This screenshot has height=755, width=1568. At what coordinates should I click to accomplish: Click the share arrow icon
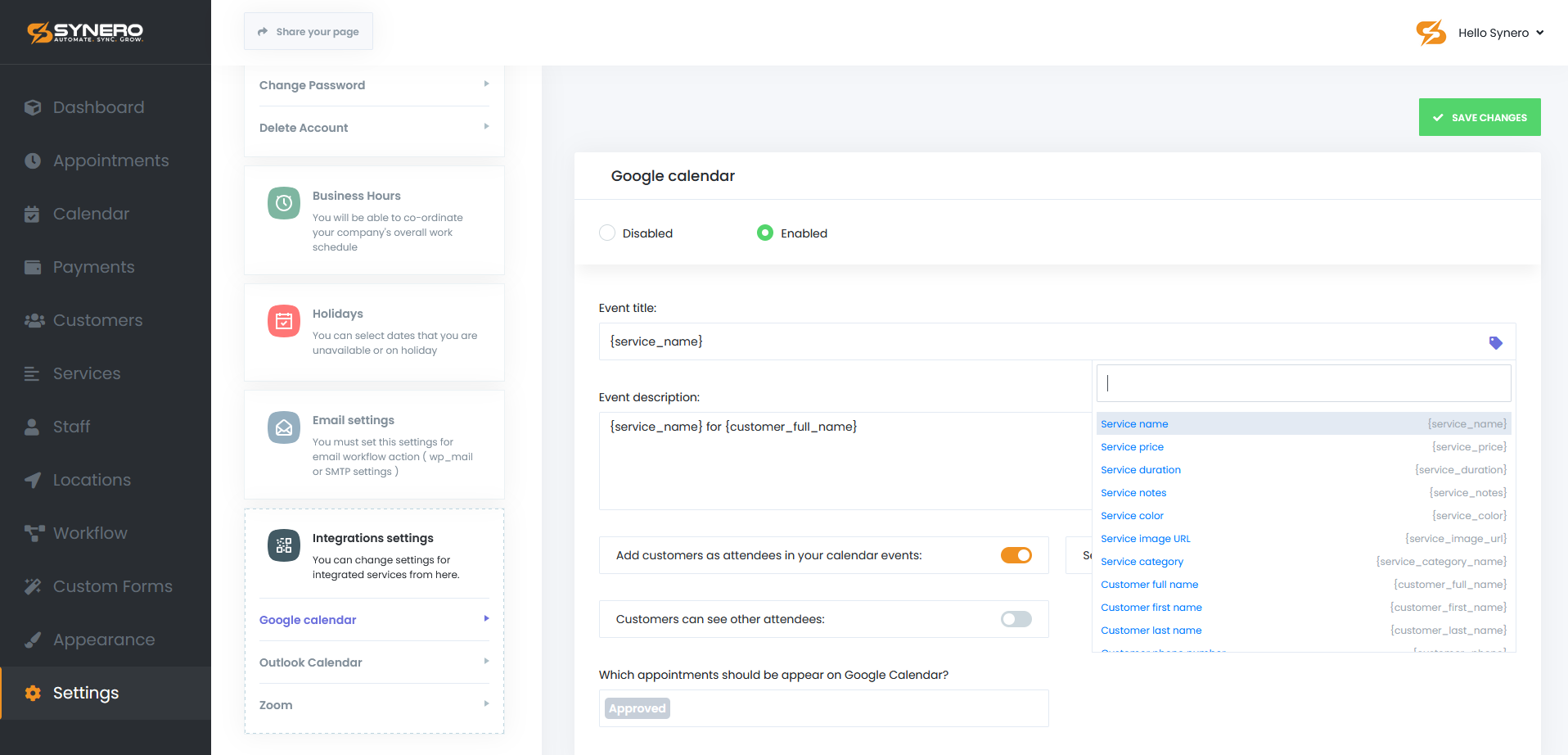[x=263, y=32]
